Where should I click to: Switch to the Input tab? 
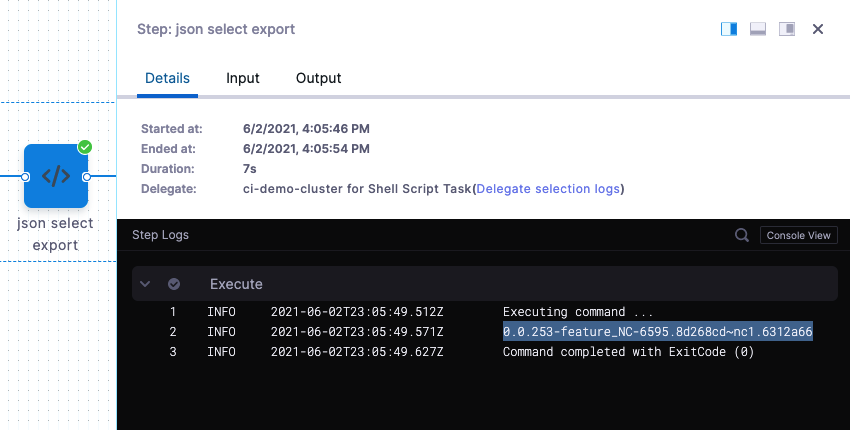(x=243, y=78)
